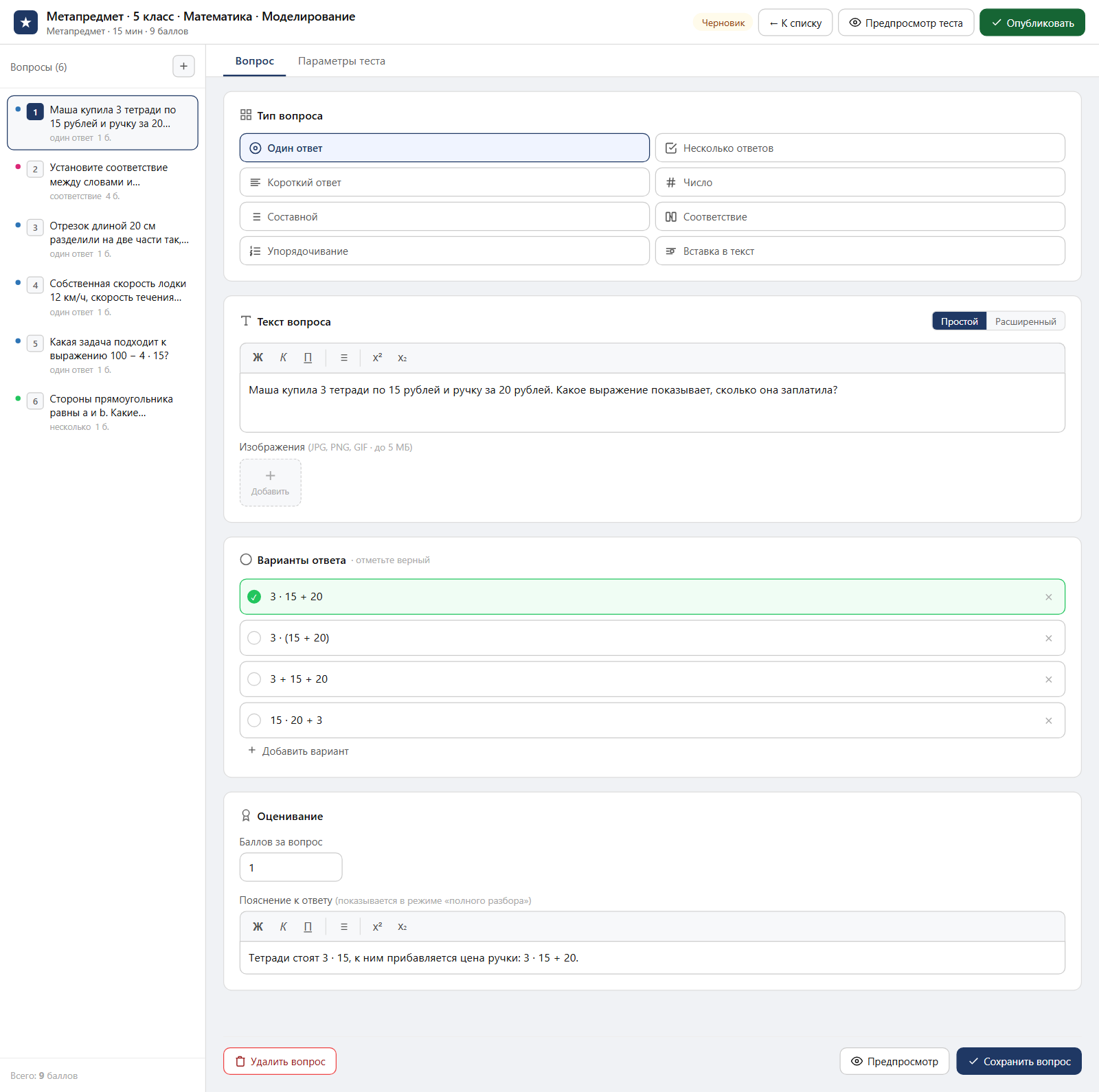Apply underline in question text toolbar
The width and height of the screenshot is (1099, 1092).
coord(308,358)
